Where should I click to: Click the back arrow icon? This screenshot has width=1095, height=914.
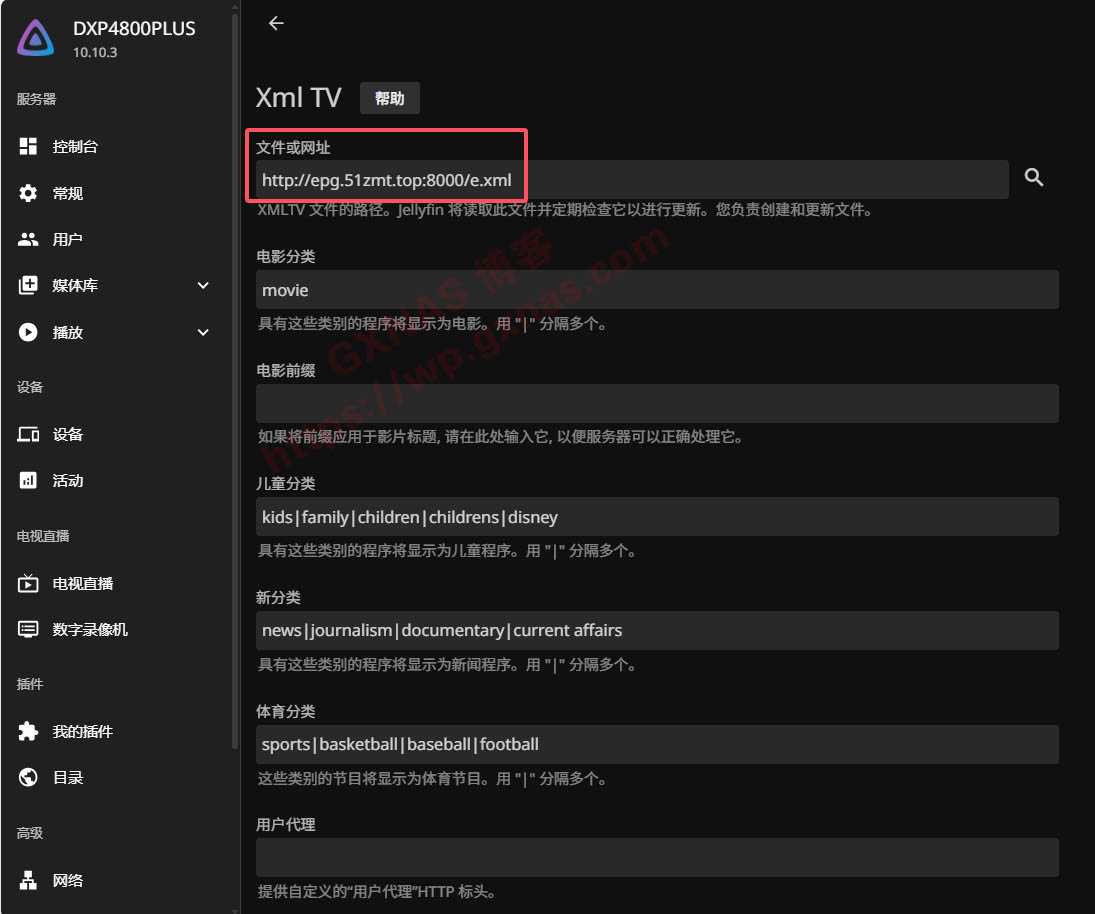tap(277, 24)
